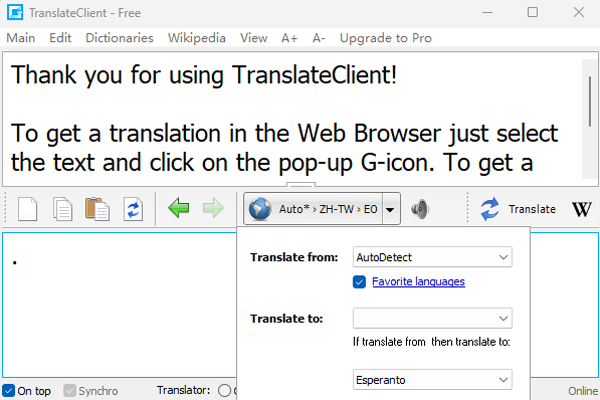Go back with the green left arrow
The height and width of the screenshot is (400, 600).
coord(178,208)
